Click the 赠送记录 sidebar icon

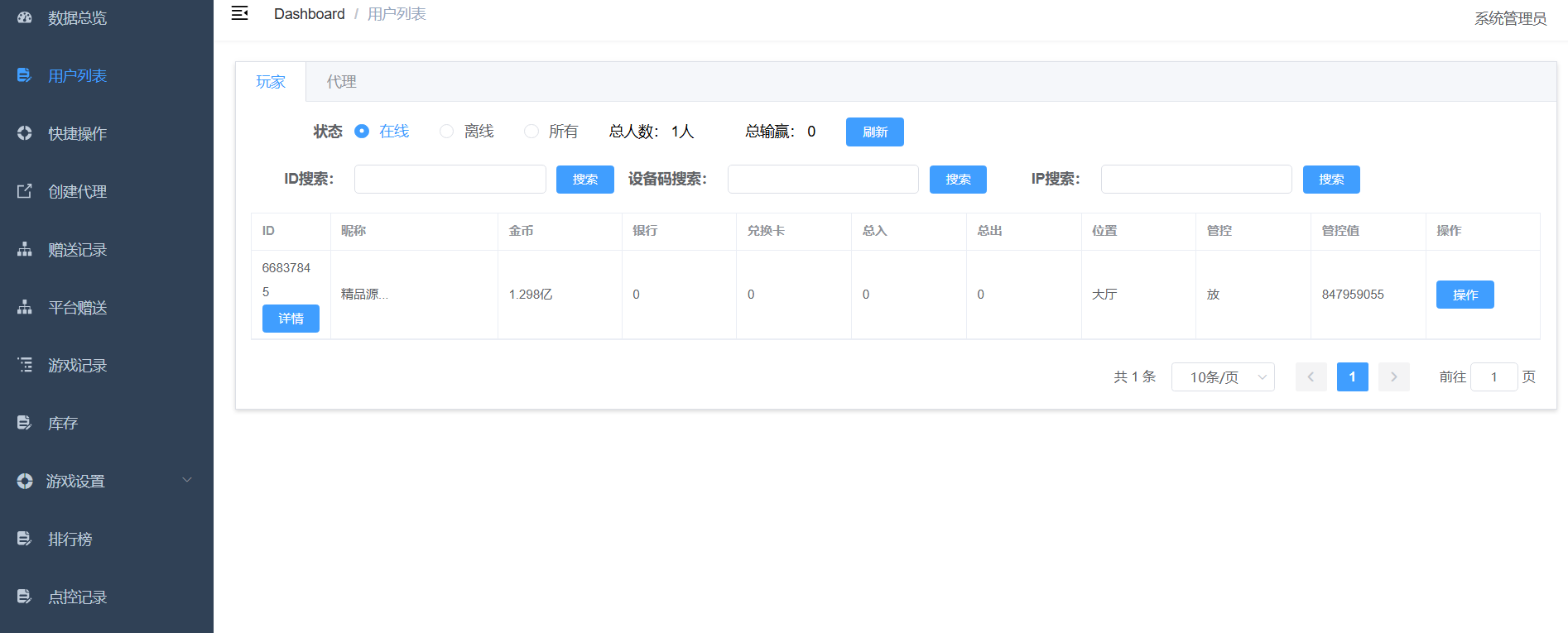click(25, 249)
